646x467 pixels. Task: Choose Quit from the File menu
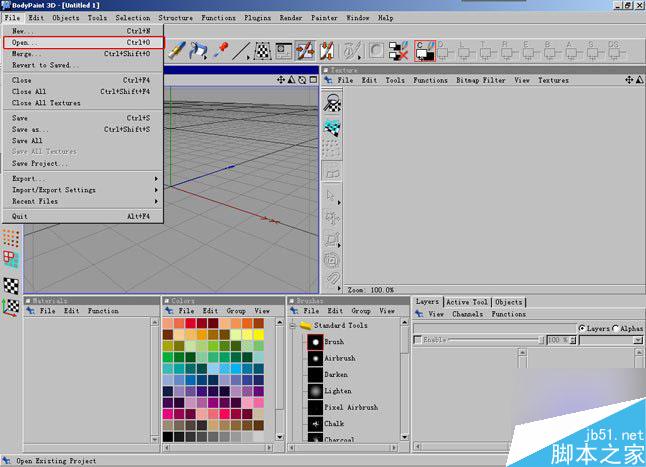(x=83, y=216)
